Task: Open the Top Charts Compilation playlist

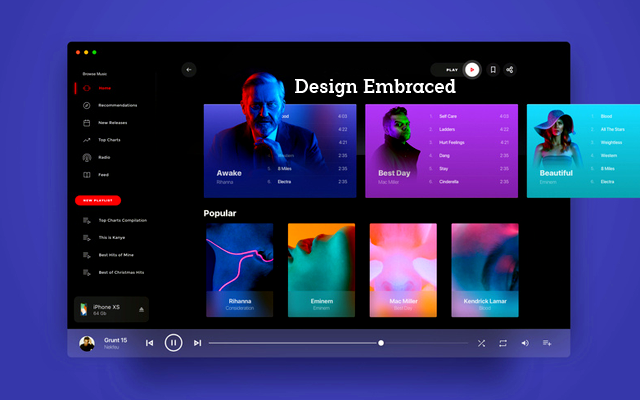Action: click(123, 220)
